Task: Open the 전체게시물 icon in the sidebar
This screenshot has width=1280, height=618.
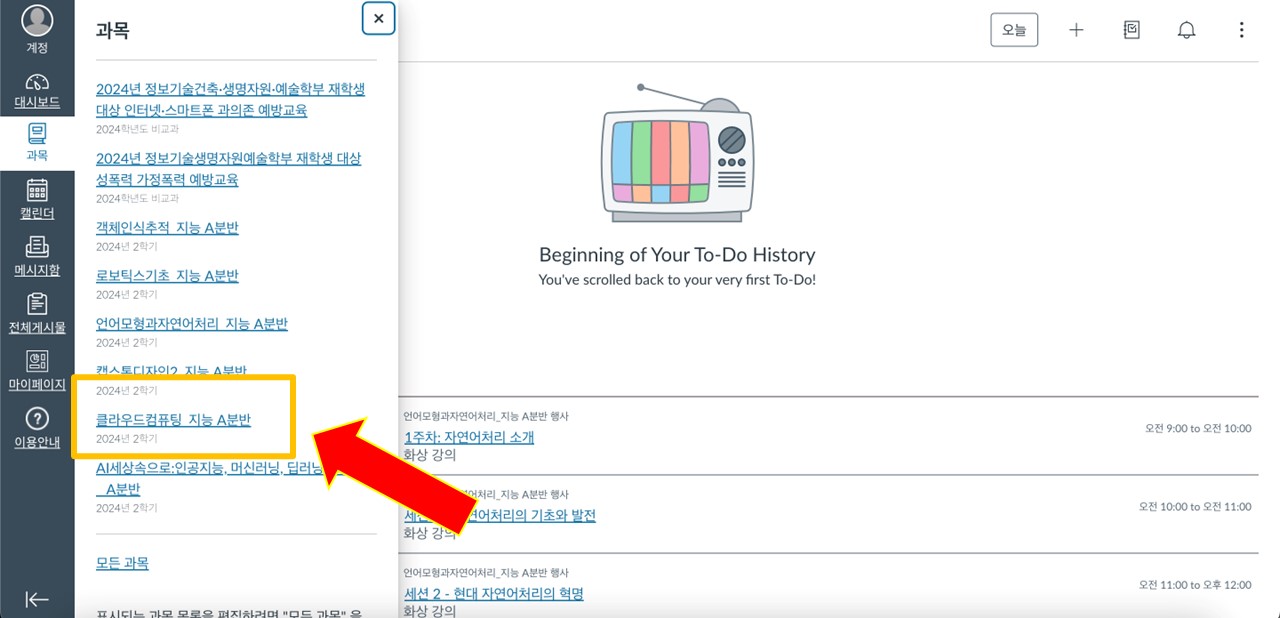Action: coord(37,310)
